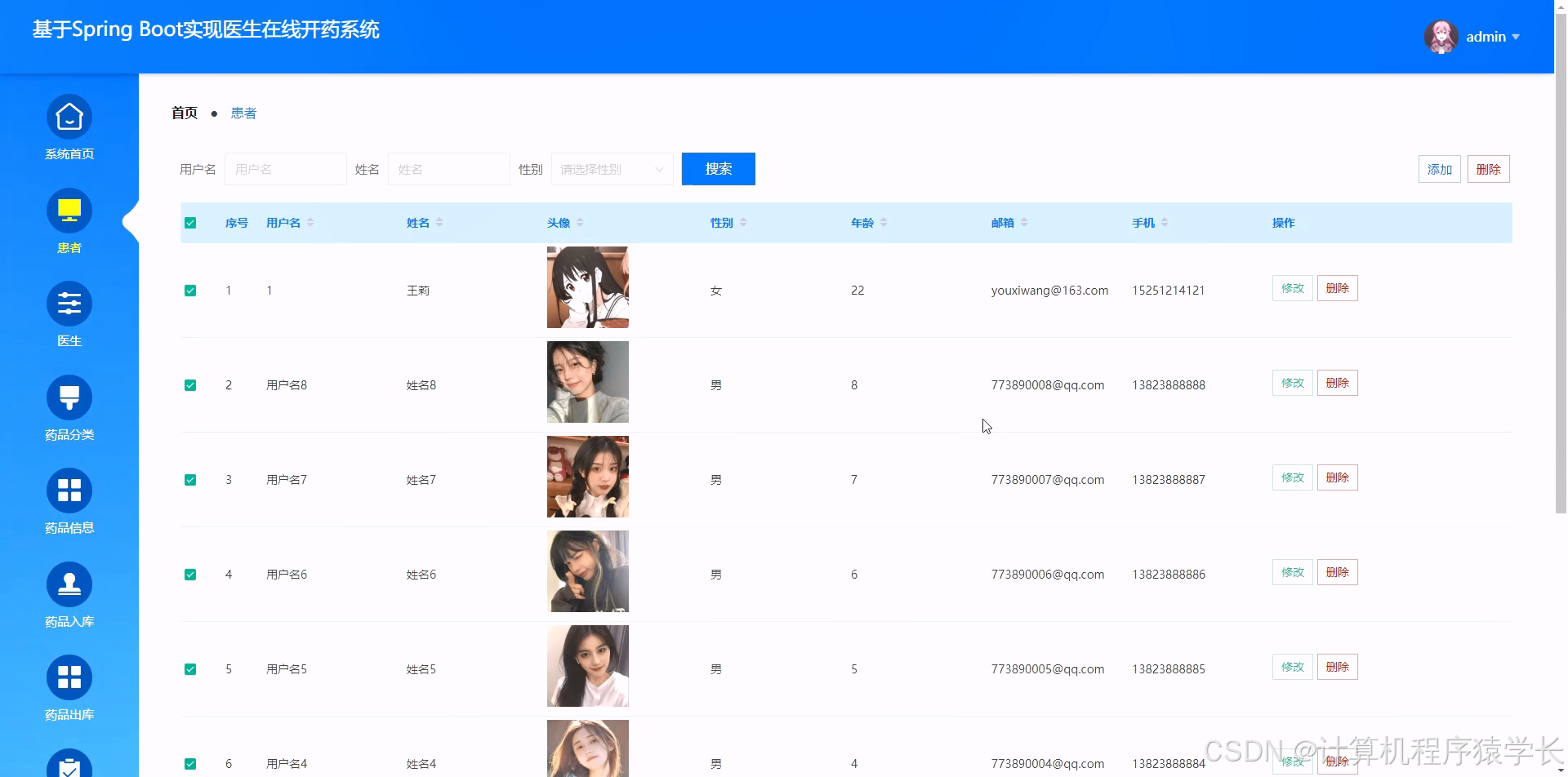This screenshot has width=1568, height=777.
Task: Click the admin avatar picture
Action: [1441, 37]
